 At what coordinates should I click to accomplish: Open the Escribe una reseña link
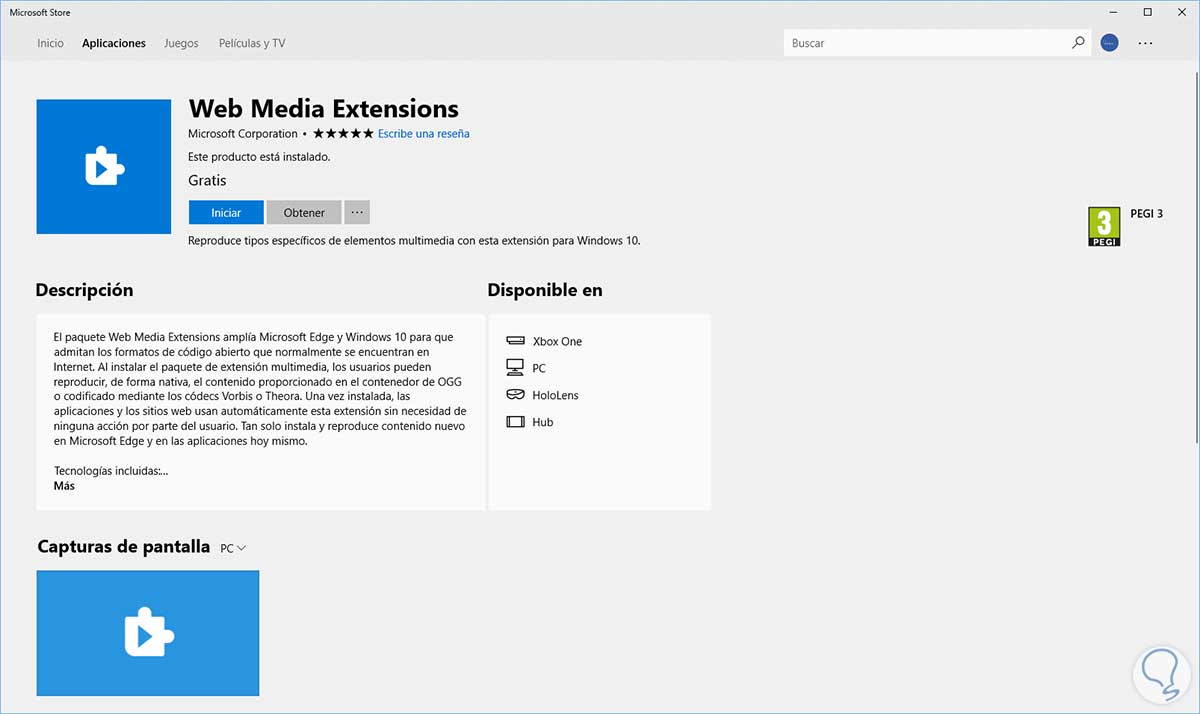coord(423,133)
